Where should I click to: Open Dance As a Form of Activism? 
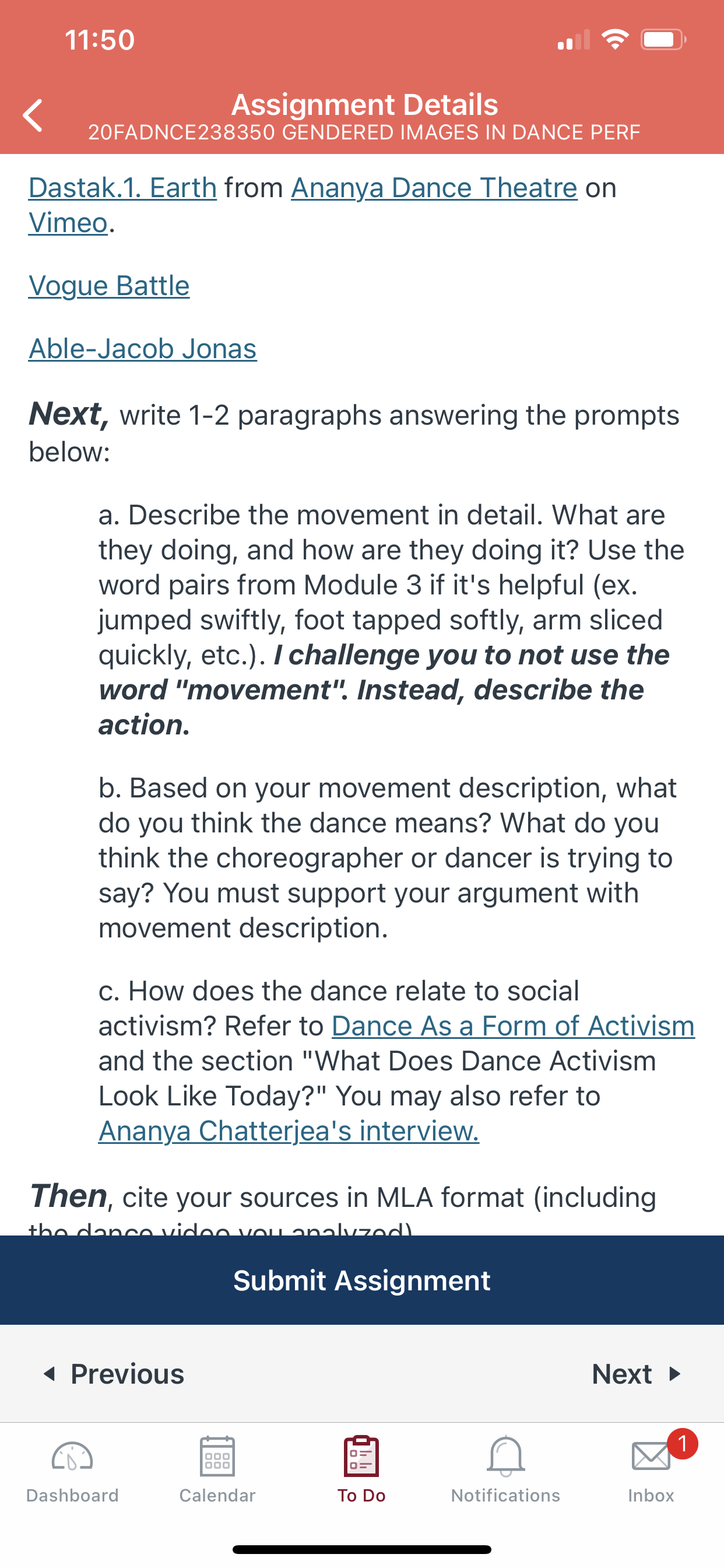click(x=513, y=1025)
